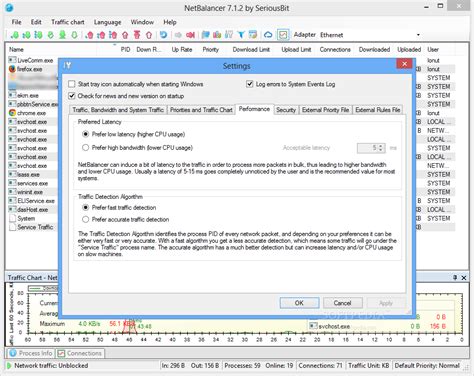Viewport: 474px width, 376px height.
Task: Click the blue reset arrow toolbar icon
Action: [163, 35]
